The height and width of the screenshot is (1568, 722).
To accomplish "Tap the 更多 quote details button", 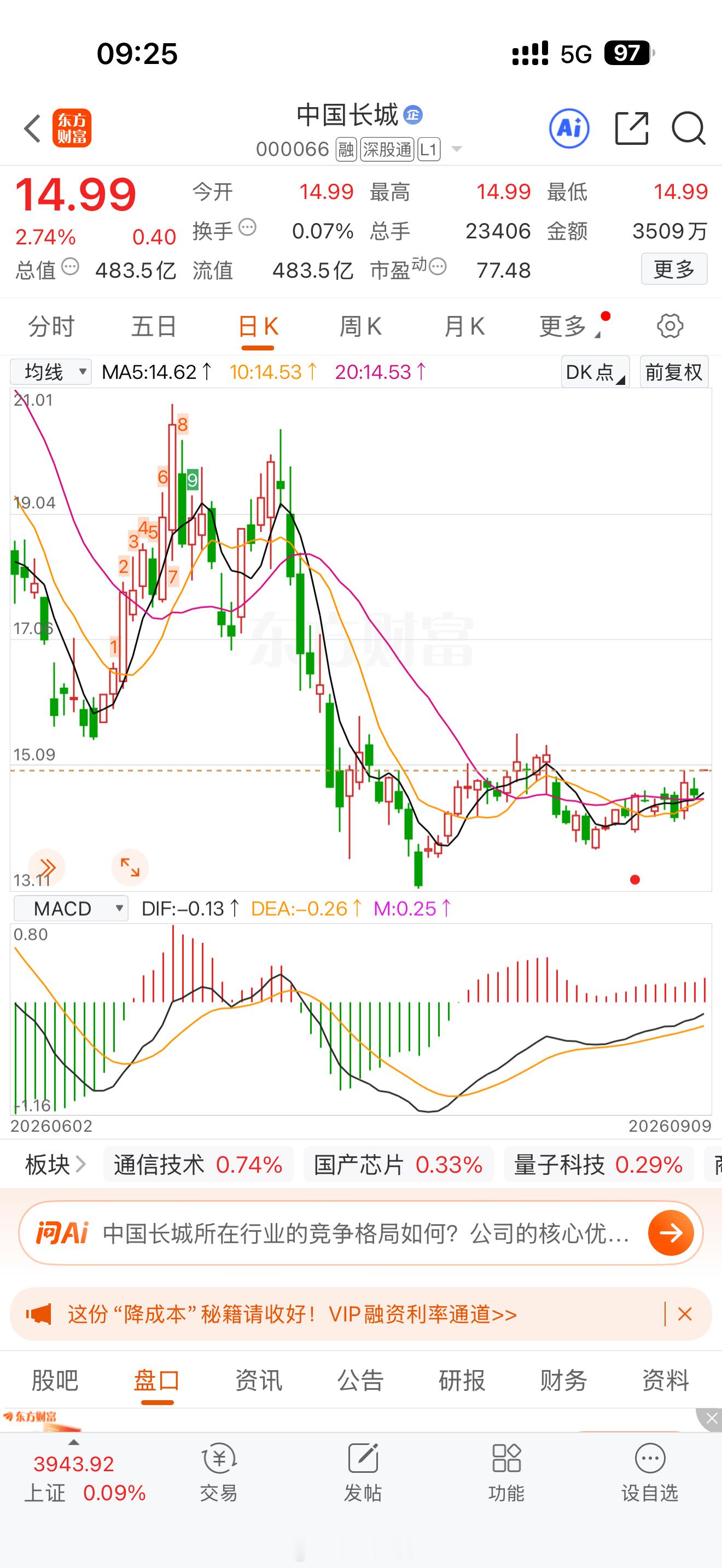I will coord(674,268).
